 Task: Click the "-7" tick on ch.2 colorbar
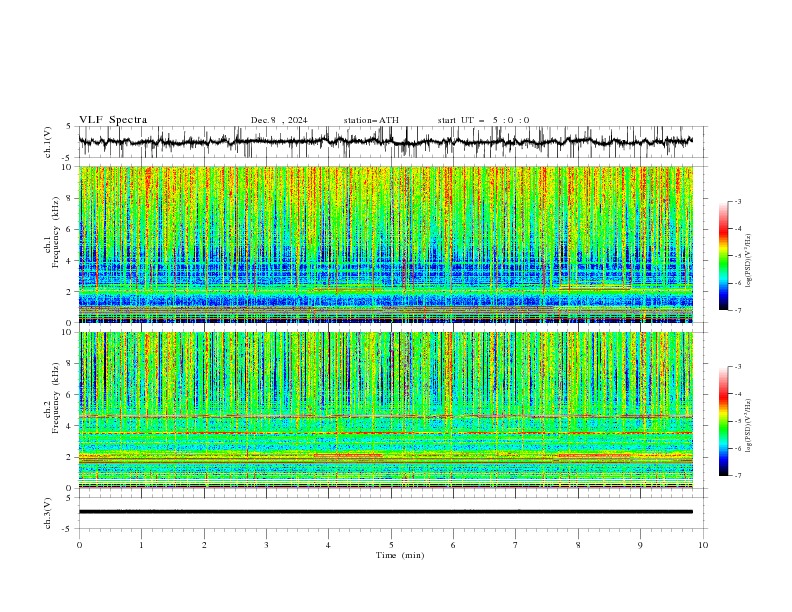click(x=738, y=475)
